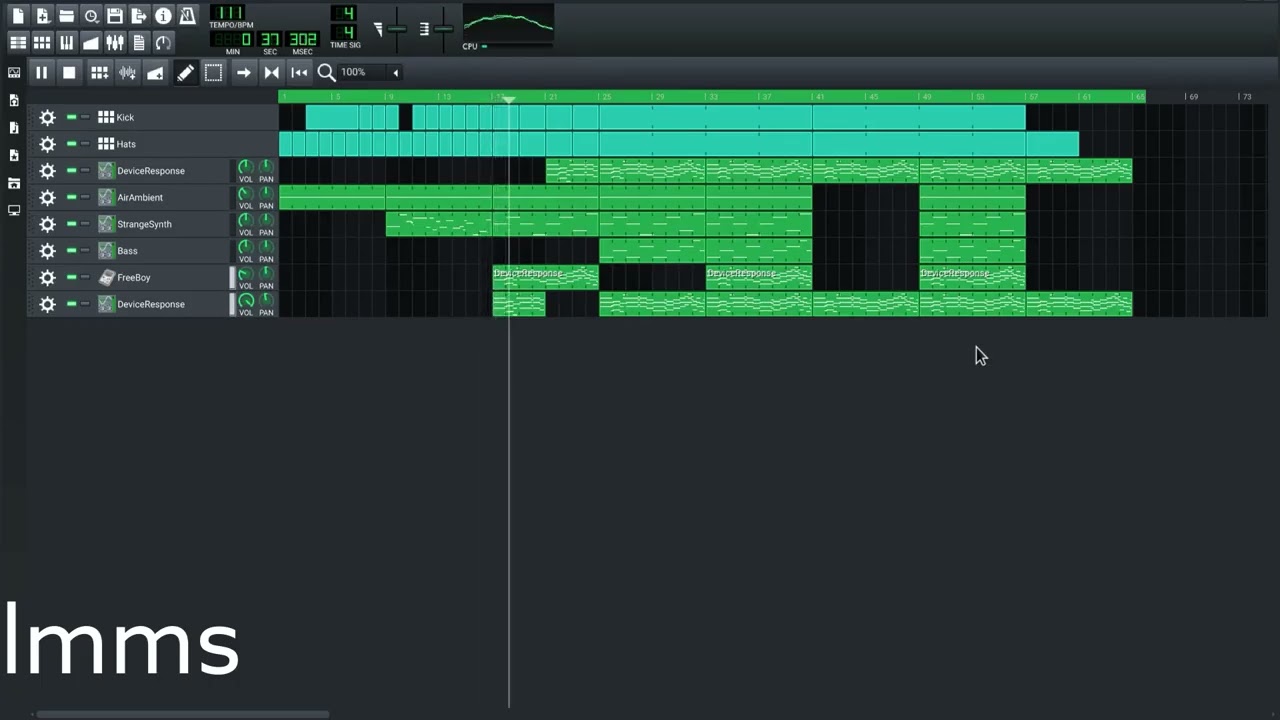Add an automation track
Viewport: 1280px width, 720px height.
click(x=155, y=72)
